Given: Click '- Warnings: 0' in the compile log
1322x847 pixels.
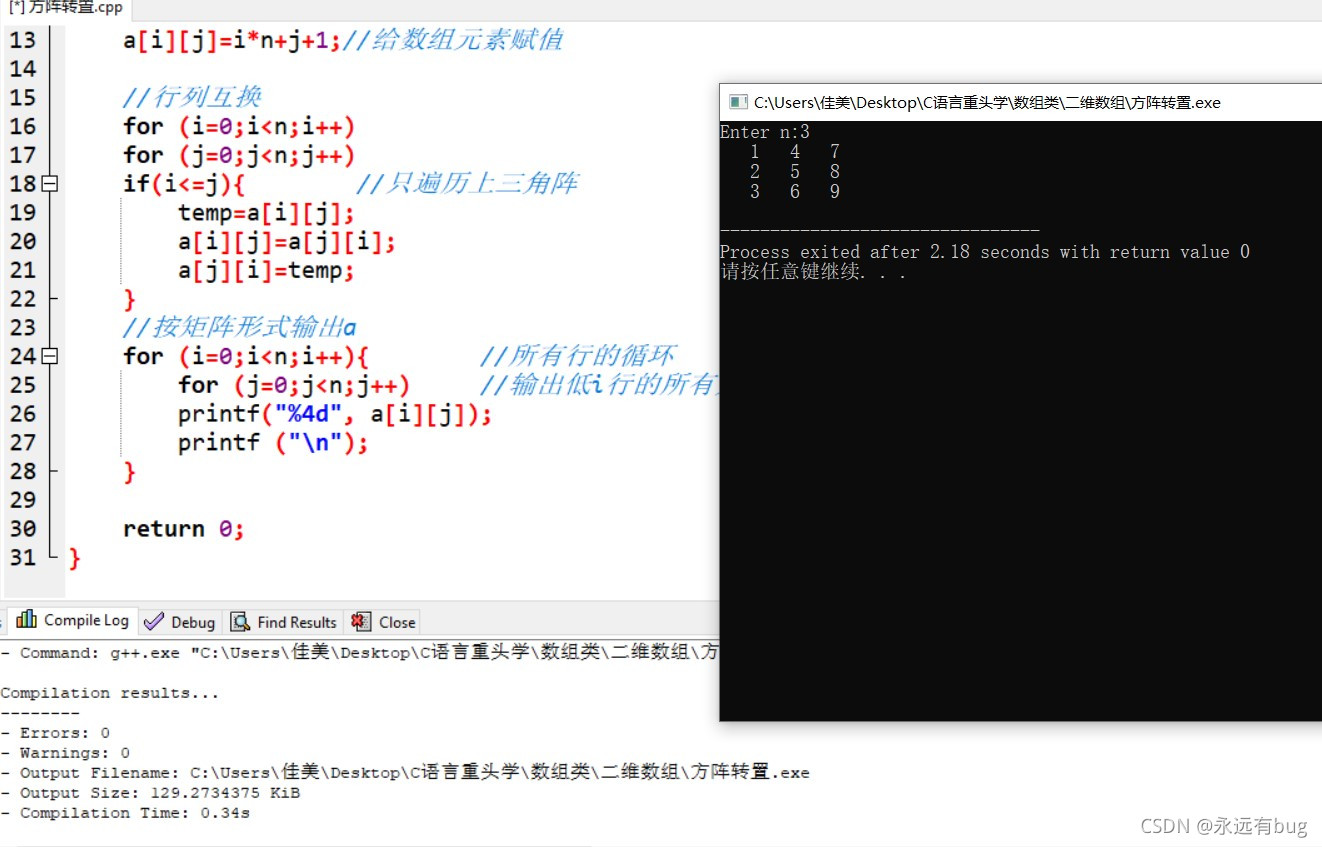Looking at the screenshot, I should [65, 753].
